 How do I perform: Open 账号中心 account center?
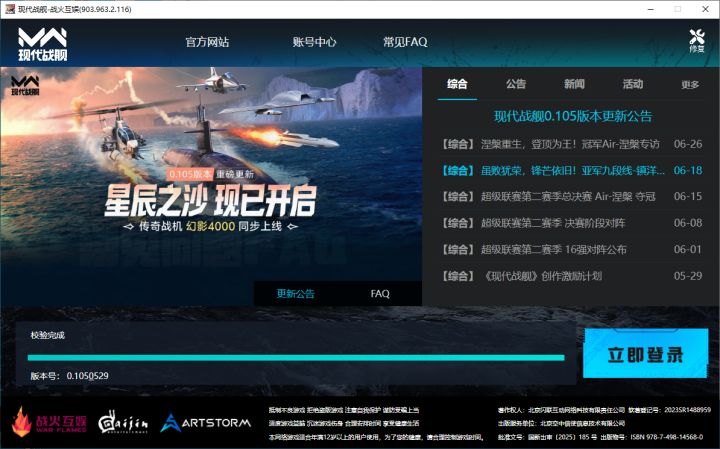pyautogui.click(x=315, y=42)
